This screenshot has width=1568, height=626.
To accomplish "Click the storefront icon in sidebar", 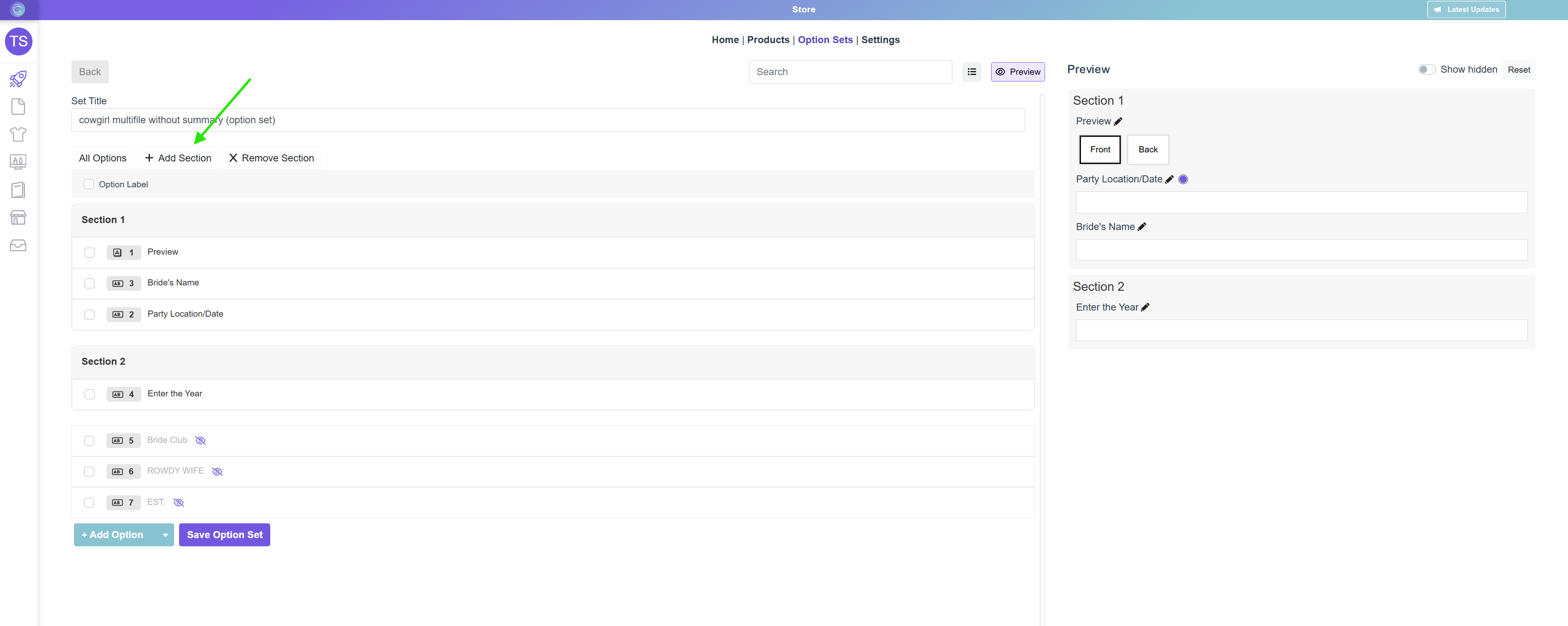I will pos(18,217).
